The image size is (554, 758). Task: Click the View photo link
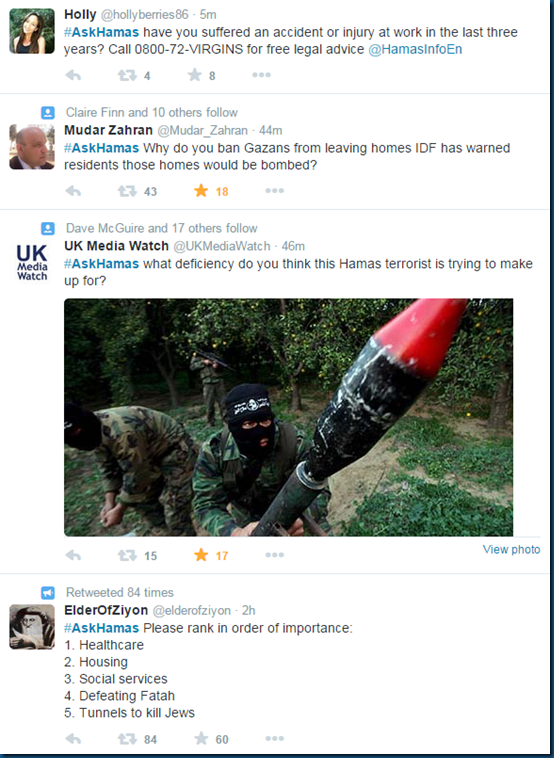pos(511,549)
